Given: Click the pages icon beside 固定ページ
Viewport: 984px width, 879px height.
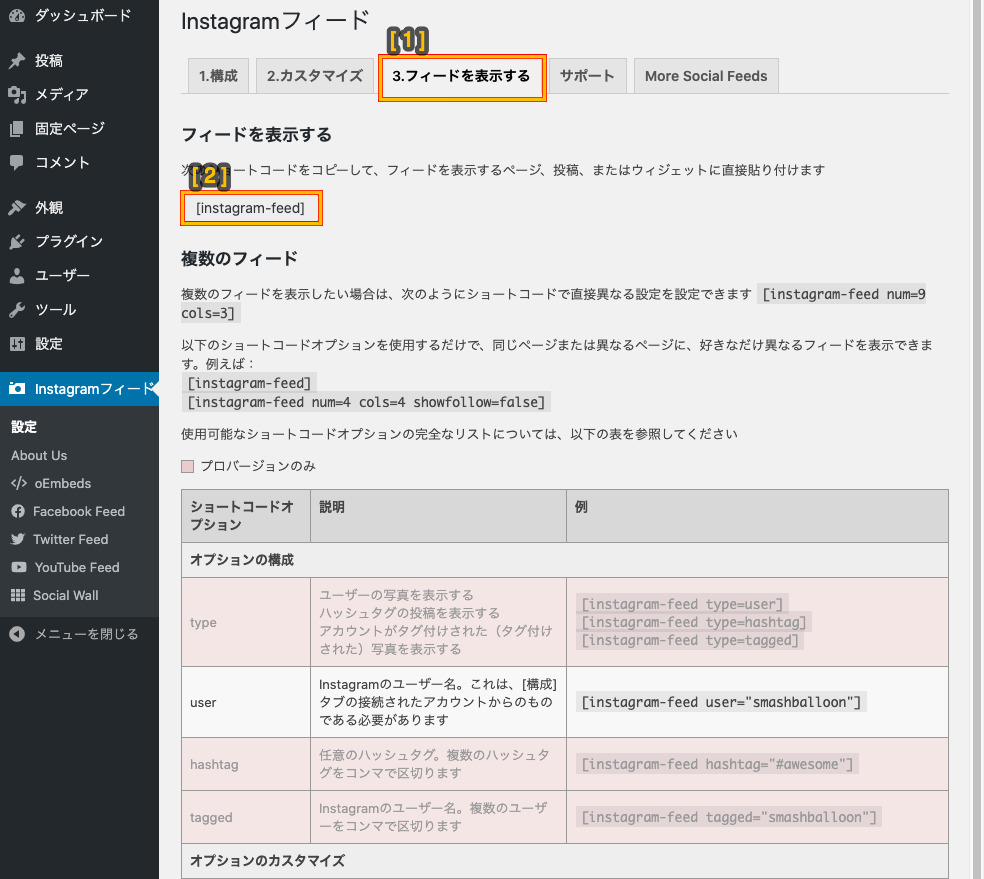Looking at the screenshot, I should click(17, 129).
